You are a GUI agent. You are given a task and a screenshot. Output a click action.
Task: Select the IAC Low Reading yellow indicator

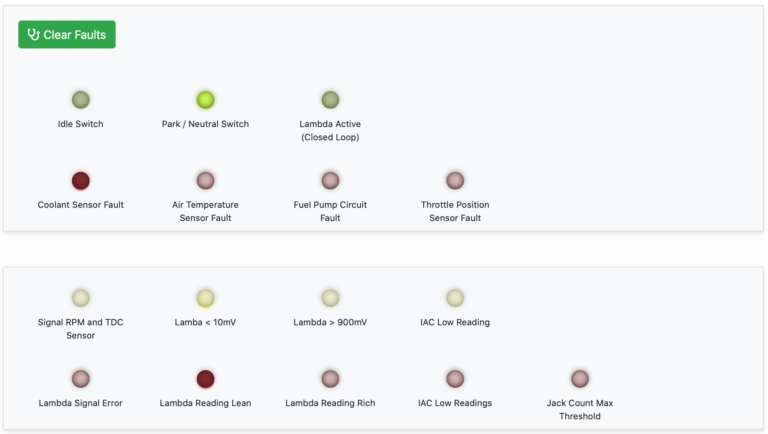pos(455,298)
